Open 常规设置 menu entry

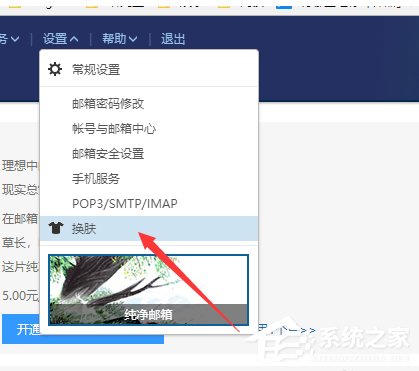[149, 69]
